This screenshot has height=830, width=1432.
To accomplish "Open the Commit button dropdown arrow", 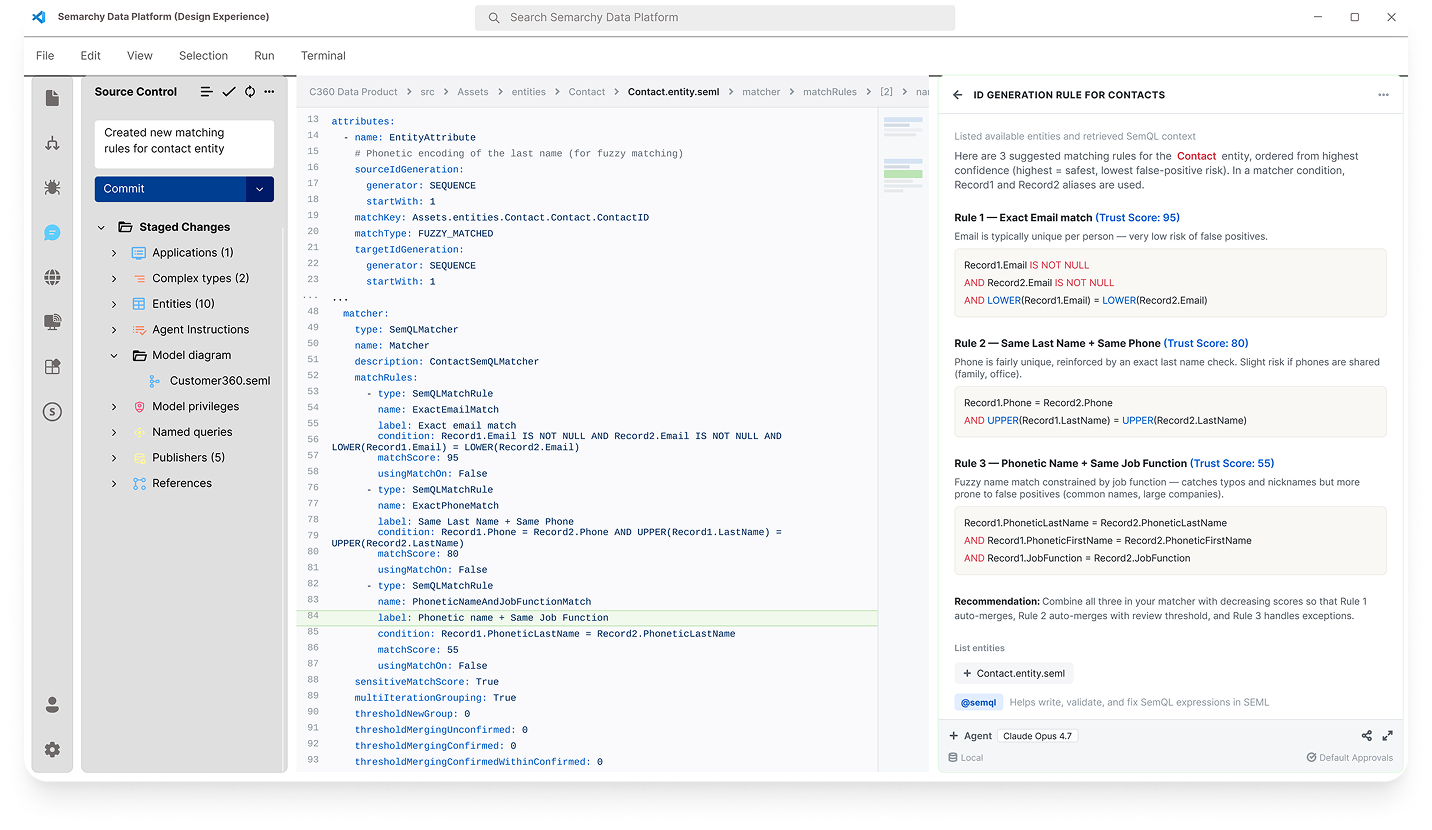I will (260, 188).
